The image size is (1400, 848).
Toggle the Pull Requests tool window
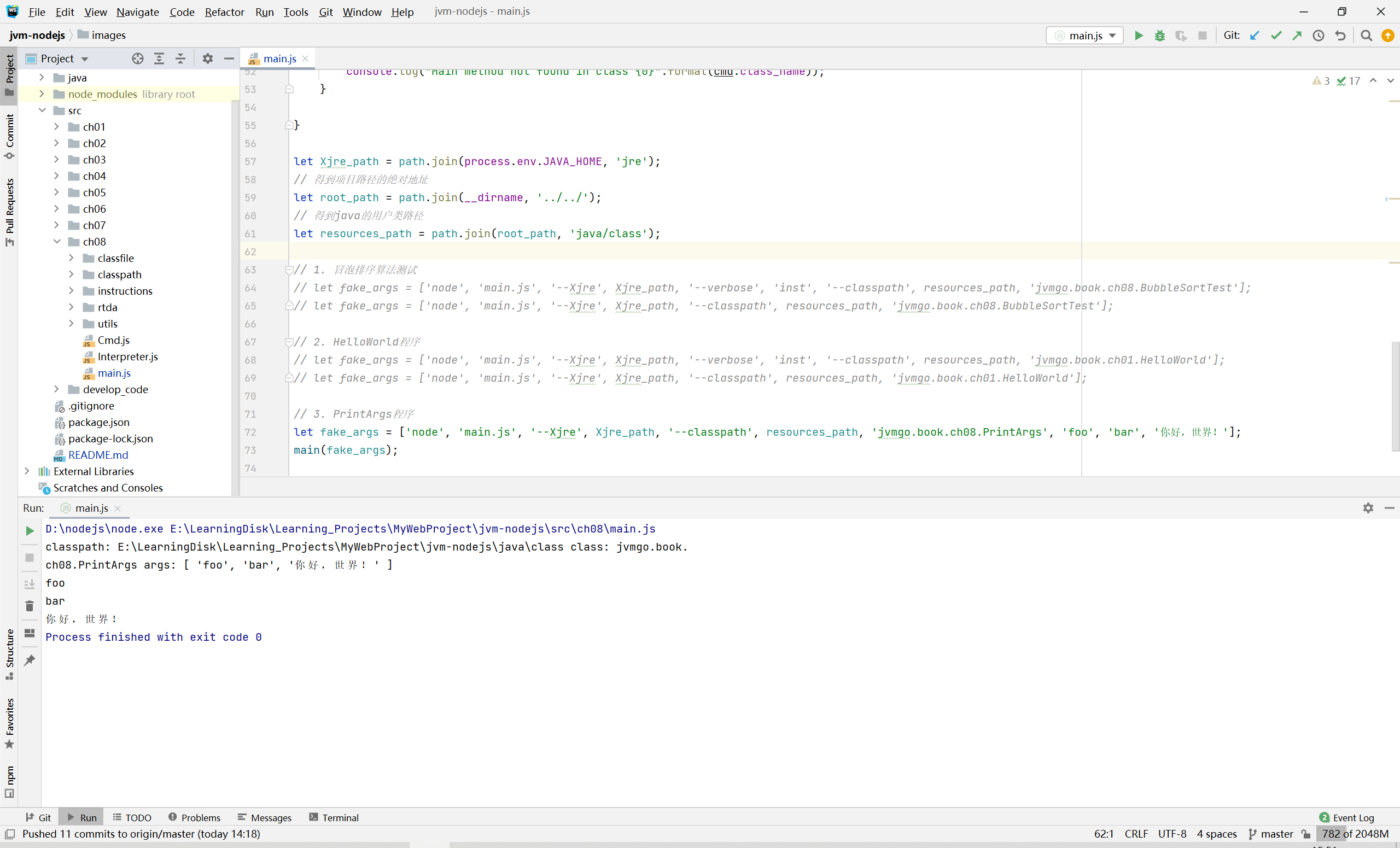tap(9, 213)
